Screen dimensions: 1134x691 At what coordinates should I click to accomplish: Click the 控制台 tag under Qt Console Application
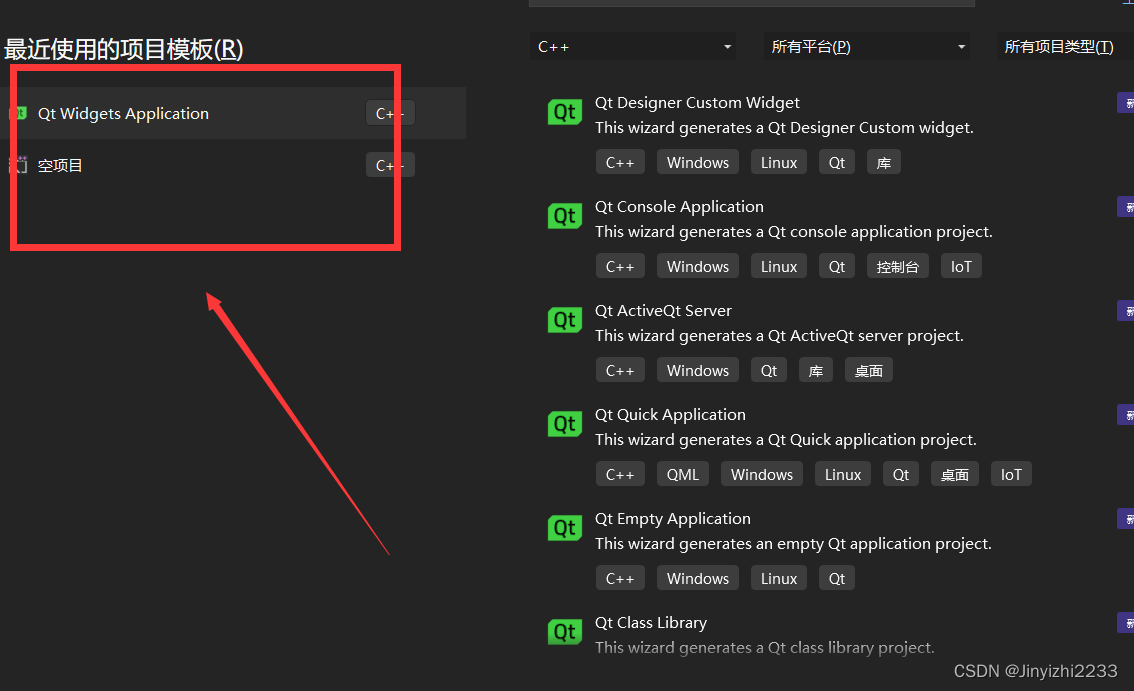click(898, 266)
